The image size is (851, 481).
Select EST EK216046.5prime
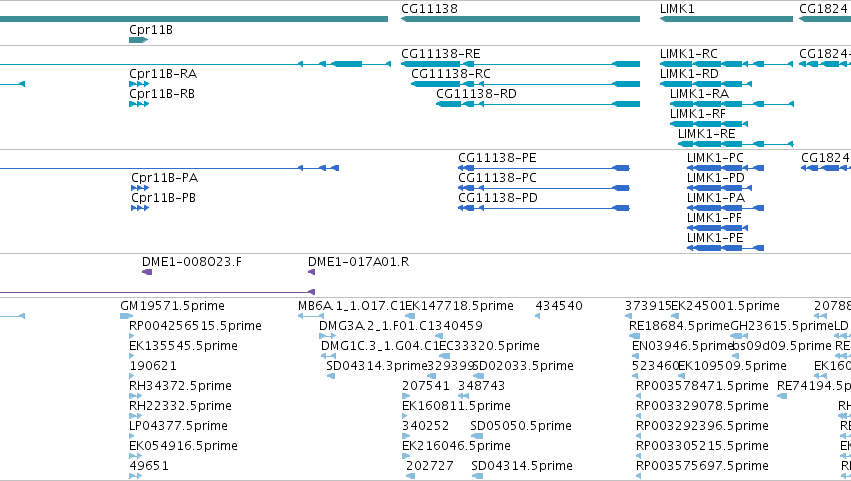point(456,447)
